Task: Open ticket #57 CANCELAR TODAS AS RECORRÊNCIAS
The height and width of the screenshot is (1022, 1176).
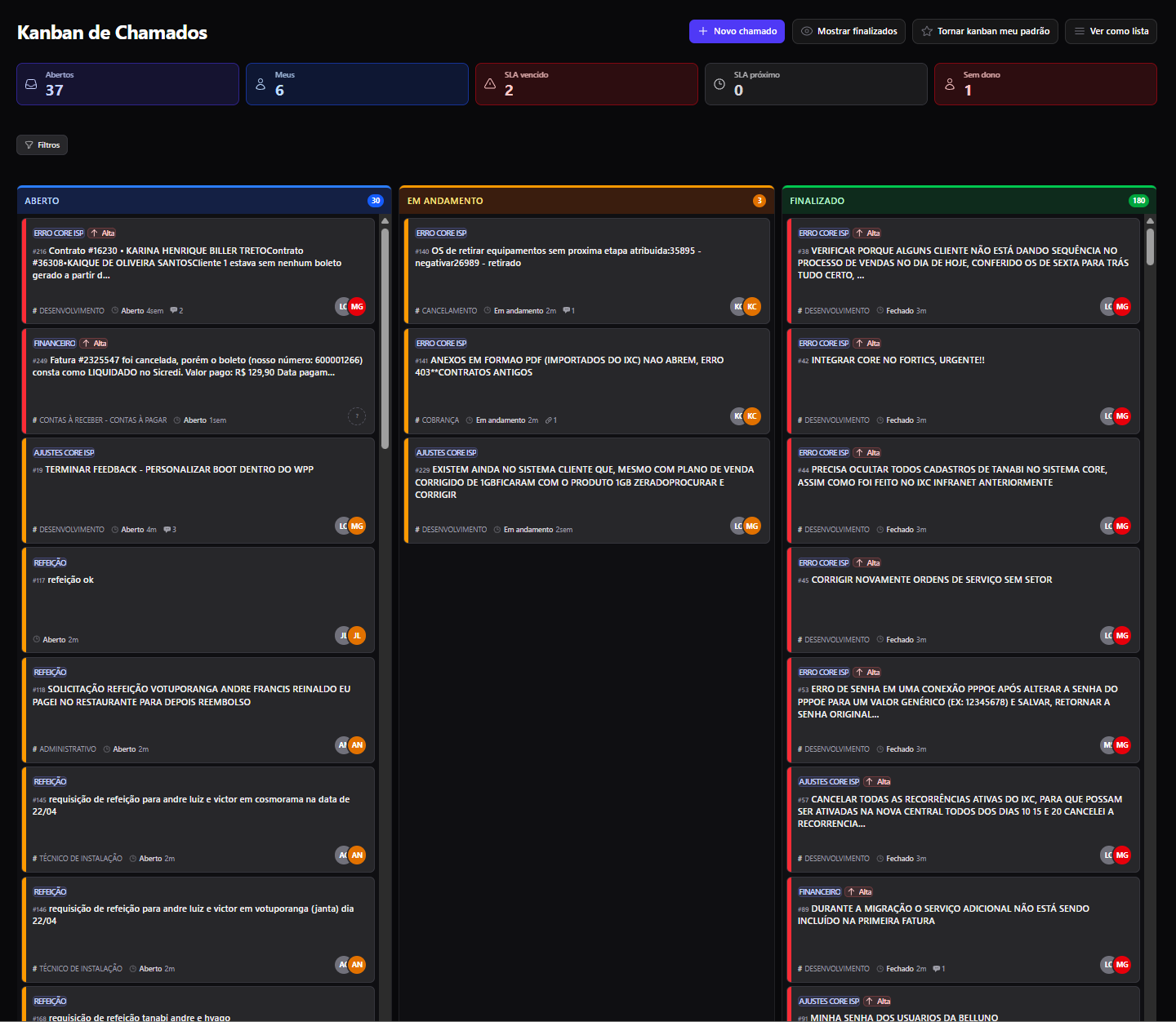Action: click(964, 820)
